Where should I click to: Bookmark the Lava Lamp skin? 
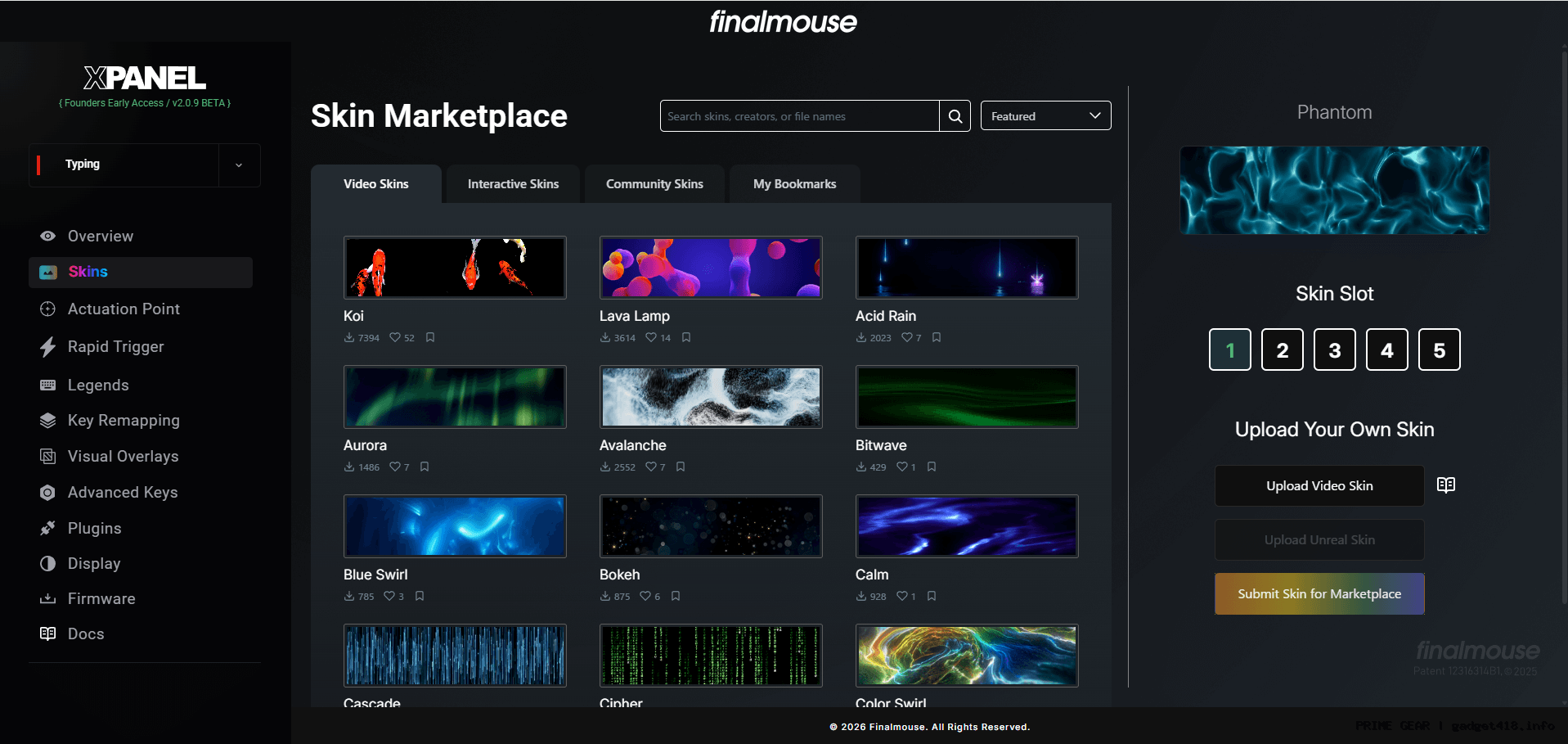click(686, 337)
